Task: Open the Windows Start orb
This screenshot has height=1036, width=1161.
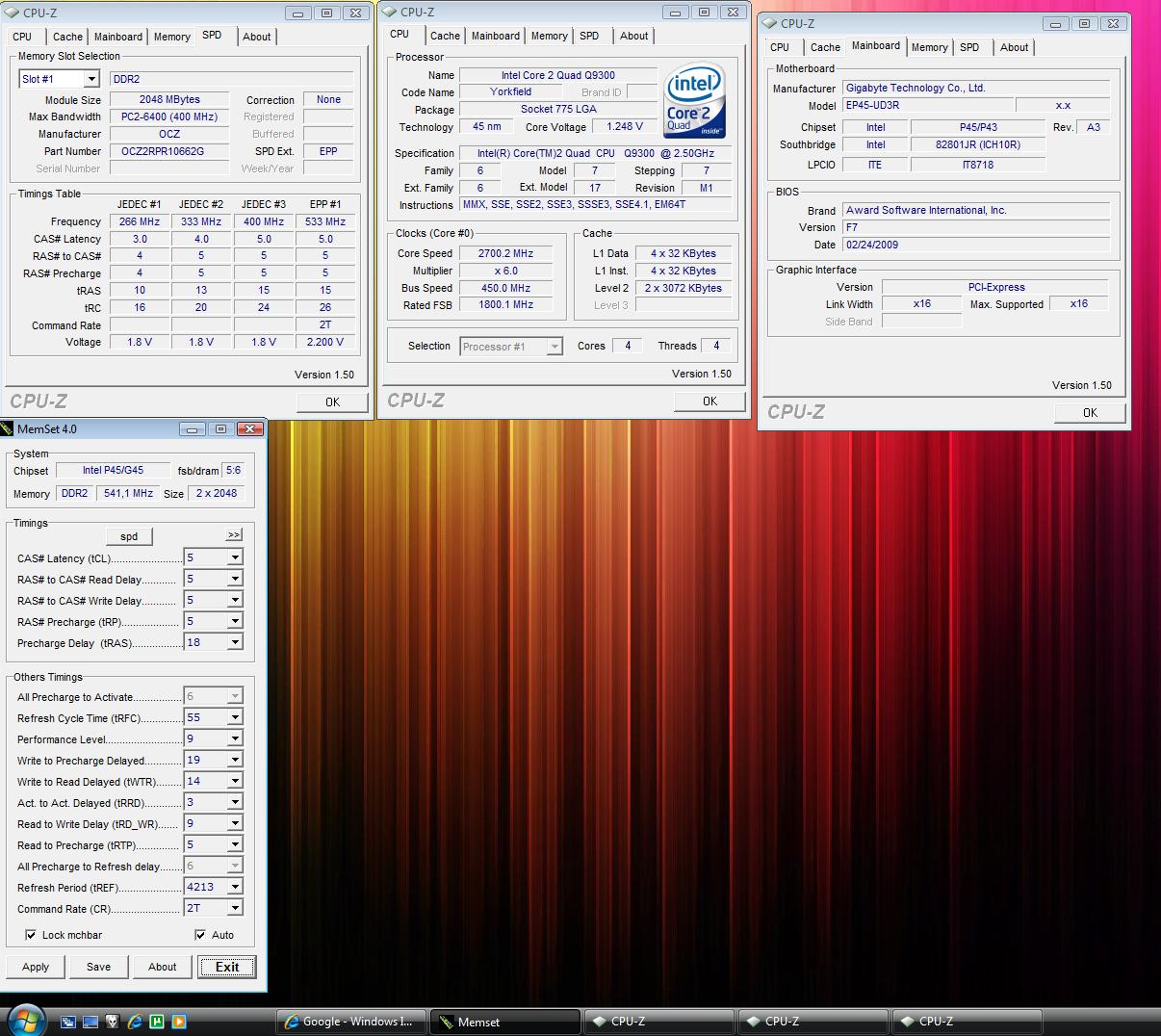Action: click(x=26, y=1019)
